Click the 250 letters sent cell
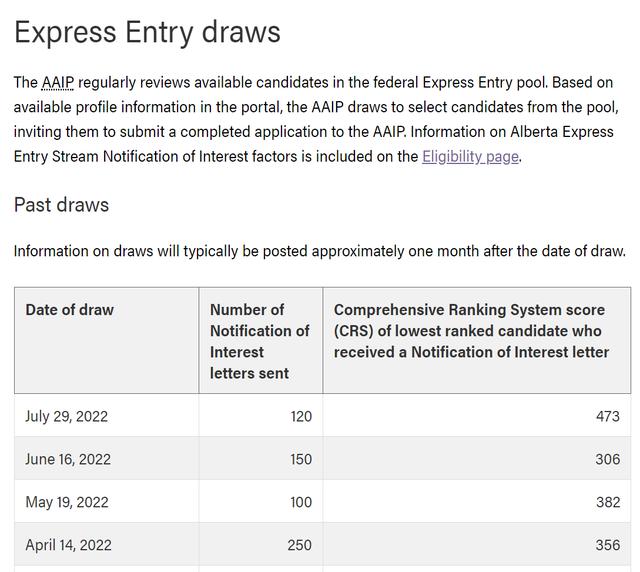 pos(261,545)
